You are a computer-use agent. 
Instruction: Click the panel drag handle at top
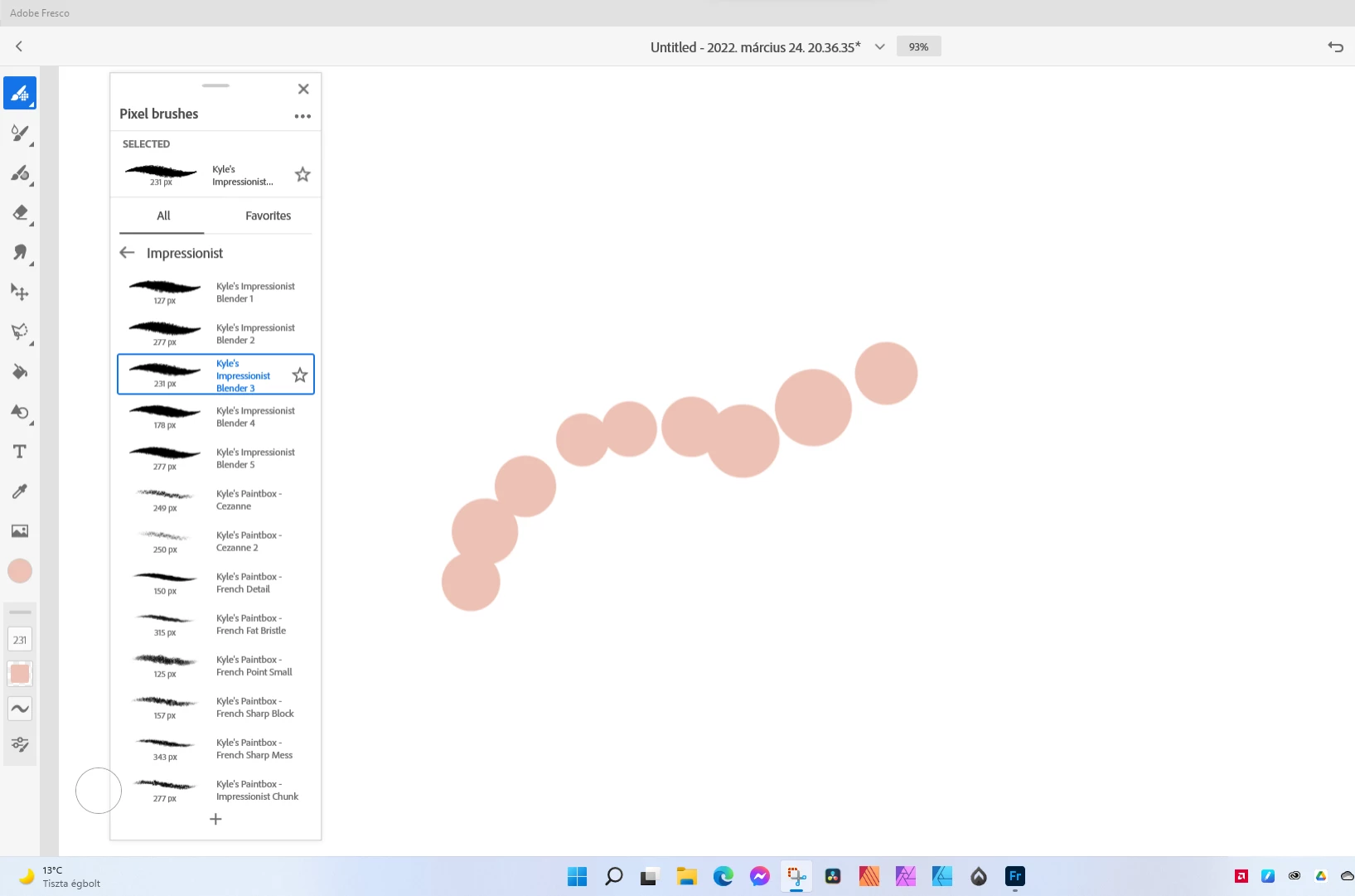click(215, 85)
